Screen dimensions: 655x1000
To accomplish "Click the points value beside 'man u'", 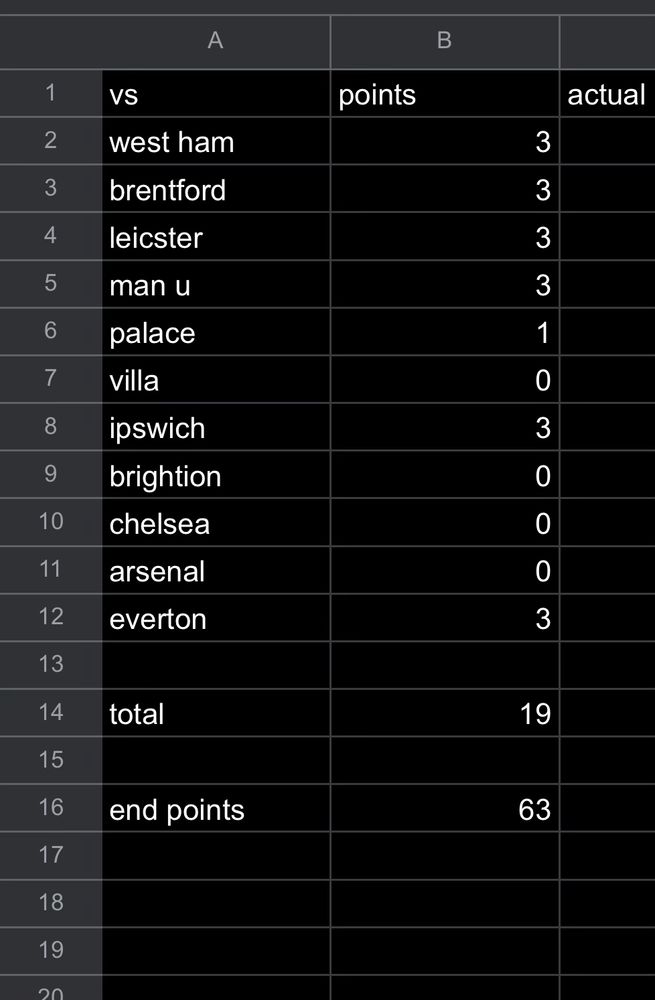I will tap(444, 286).
